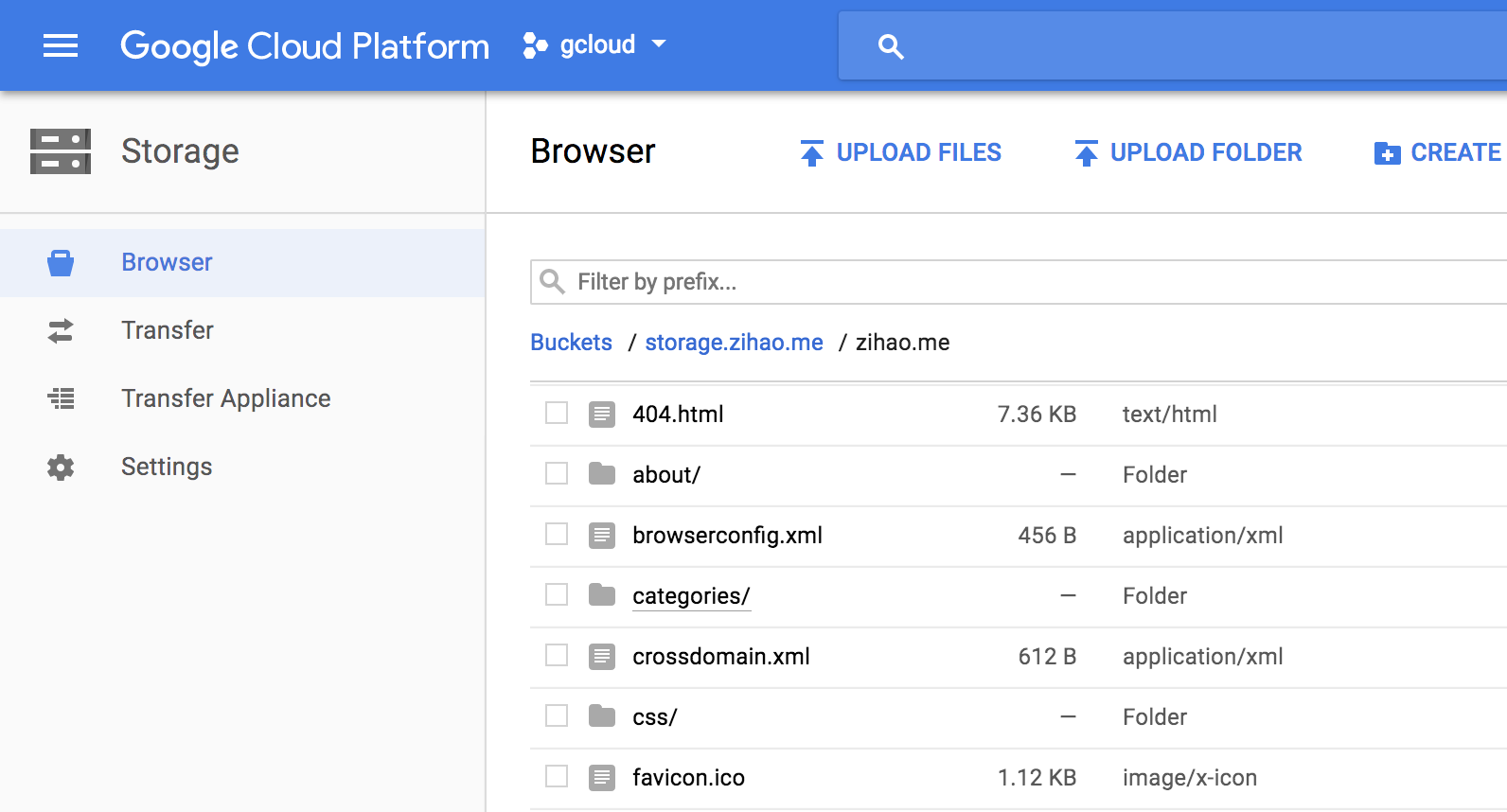Click the folder icon for categories/
The image size is (1507, 812).
(602, 594)
